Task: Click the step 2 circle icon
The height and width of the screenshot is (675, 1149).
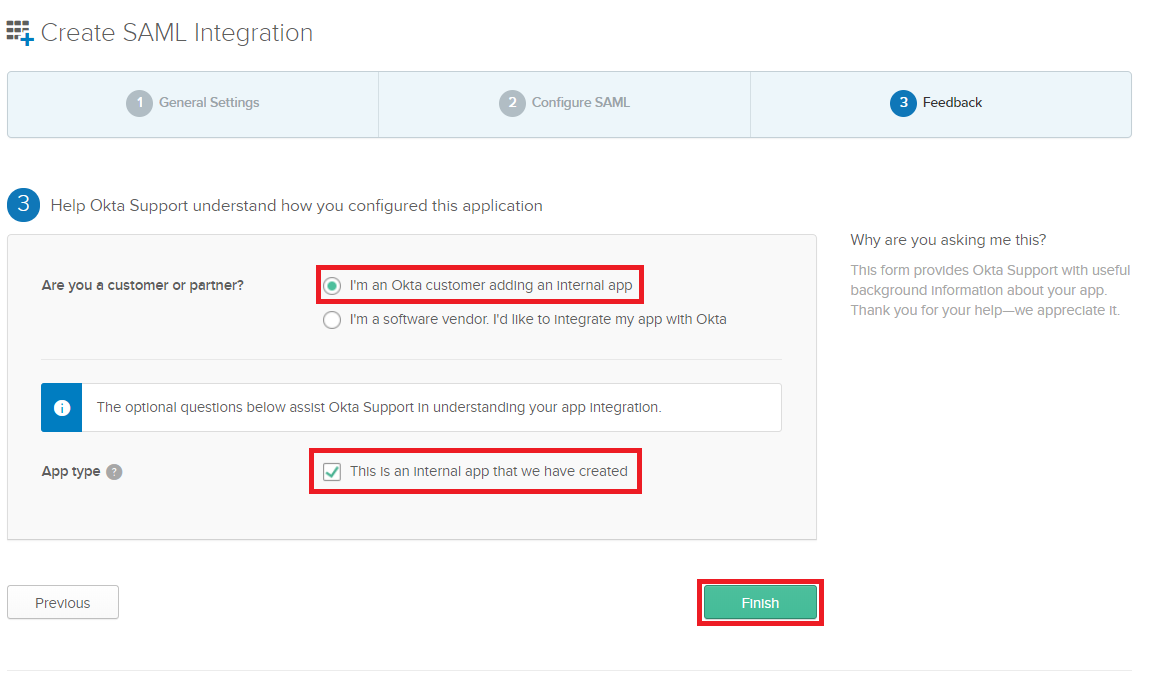Action: coord(512,103)
